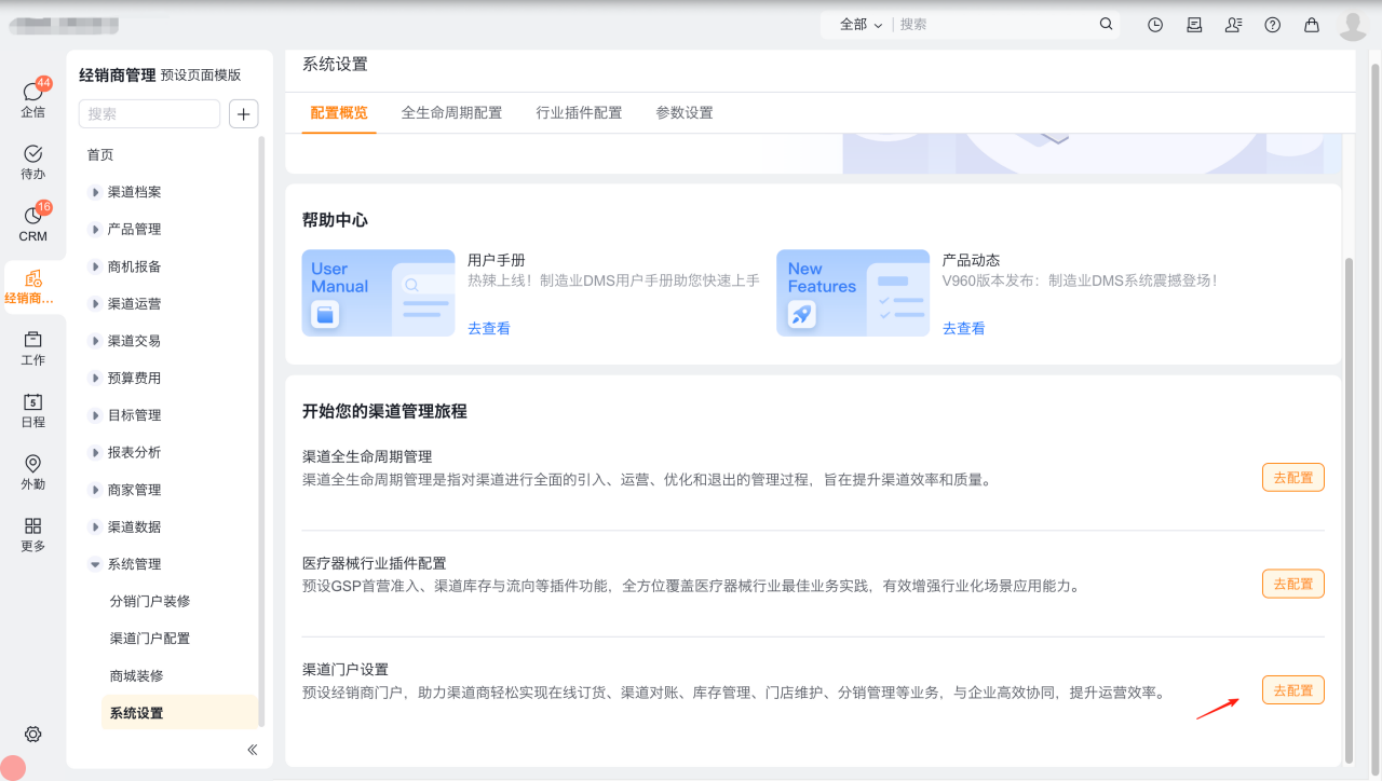Open the user avatar in top bar

[1353, 26]
